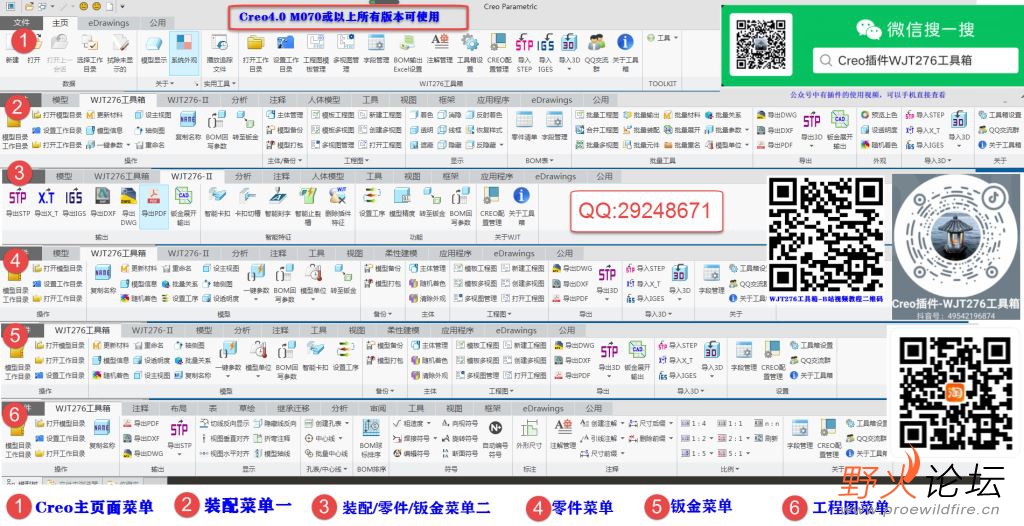This screenshot has height=526, width=1024.
Task: Open the 继承迁移 tab
Action: (x=291, y=408)
